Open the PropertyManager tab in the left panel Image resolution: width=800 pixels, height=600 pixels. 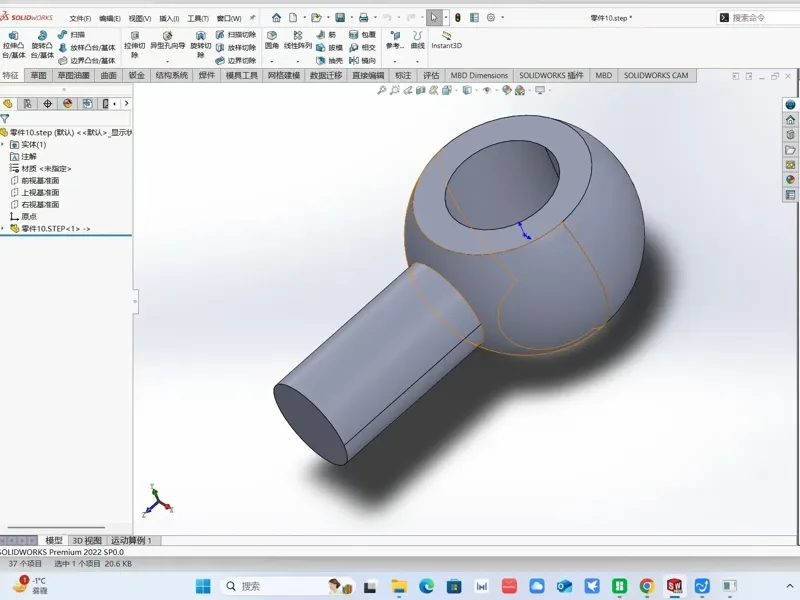[28, 104]
